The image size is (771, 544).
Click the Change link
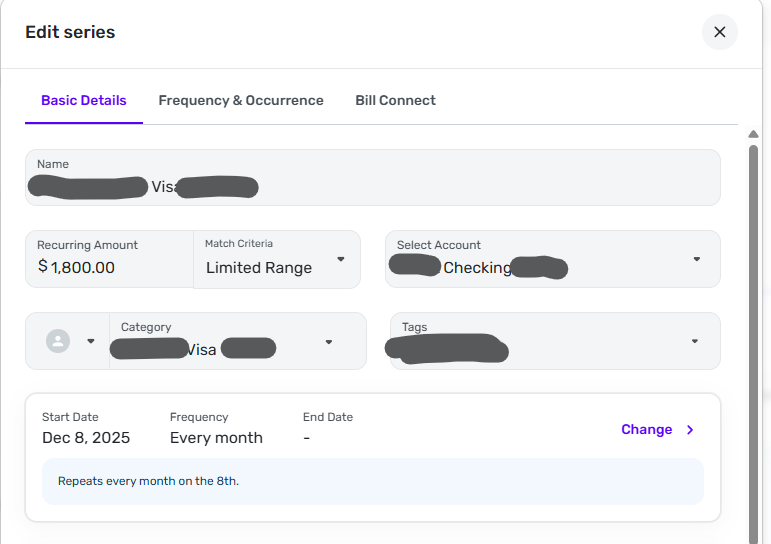pyautogui.click(x=646, y=429)
